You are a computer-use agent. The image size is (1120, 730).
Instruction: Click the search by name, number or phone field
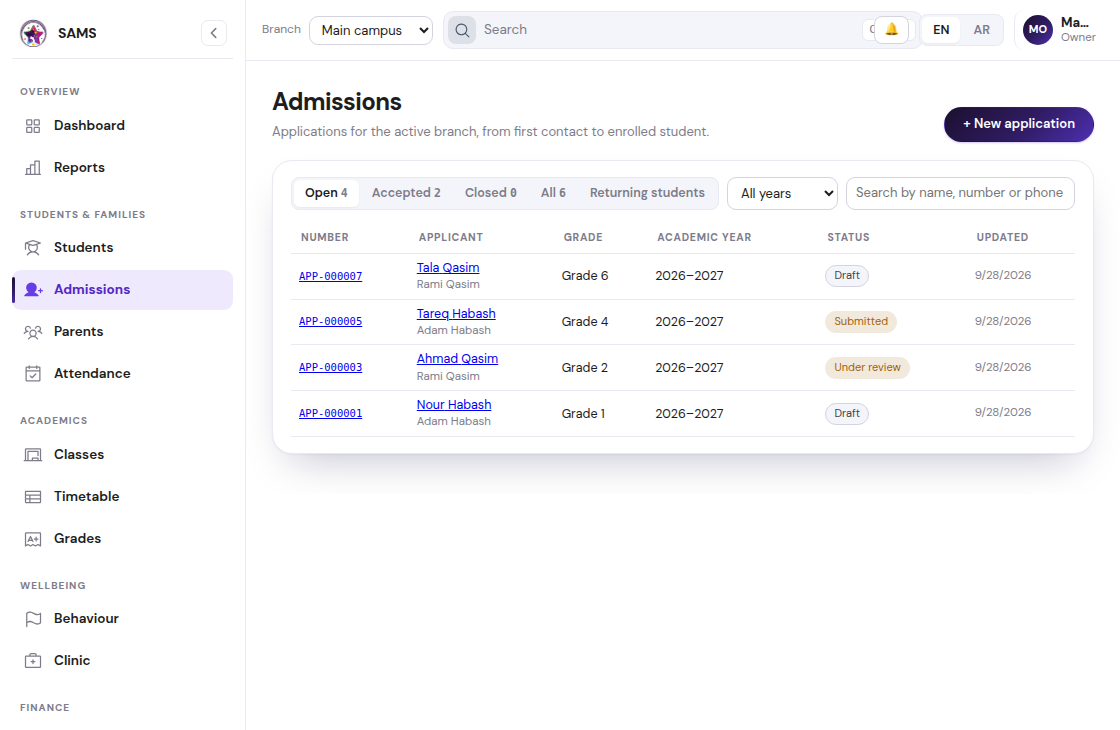coord(960,194)
